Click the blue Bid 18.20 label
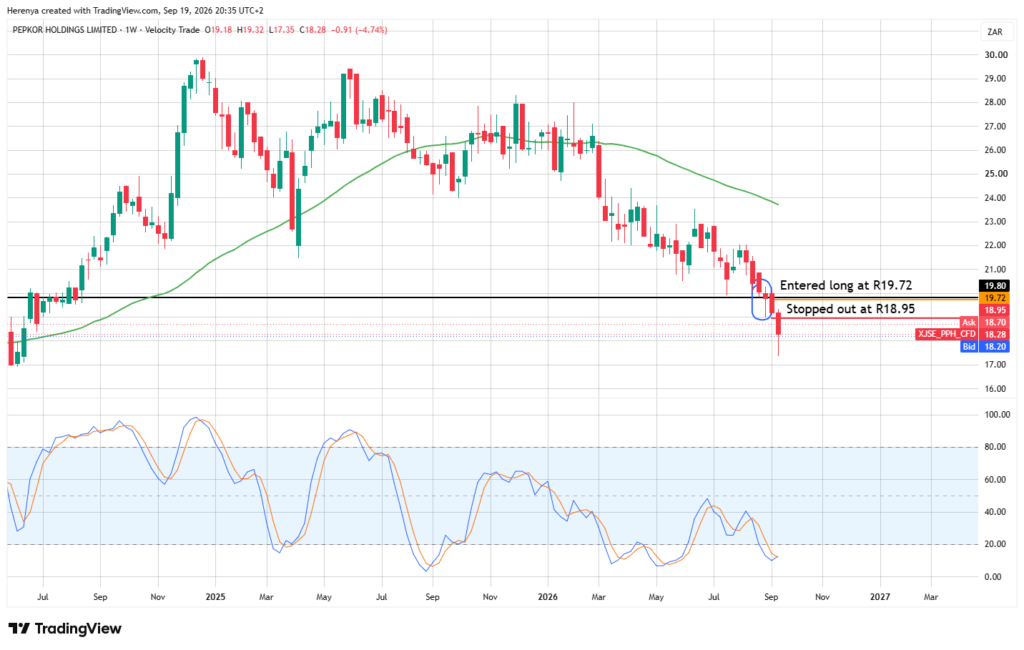1024x650 pixels. 985,346
